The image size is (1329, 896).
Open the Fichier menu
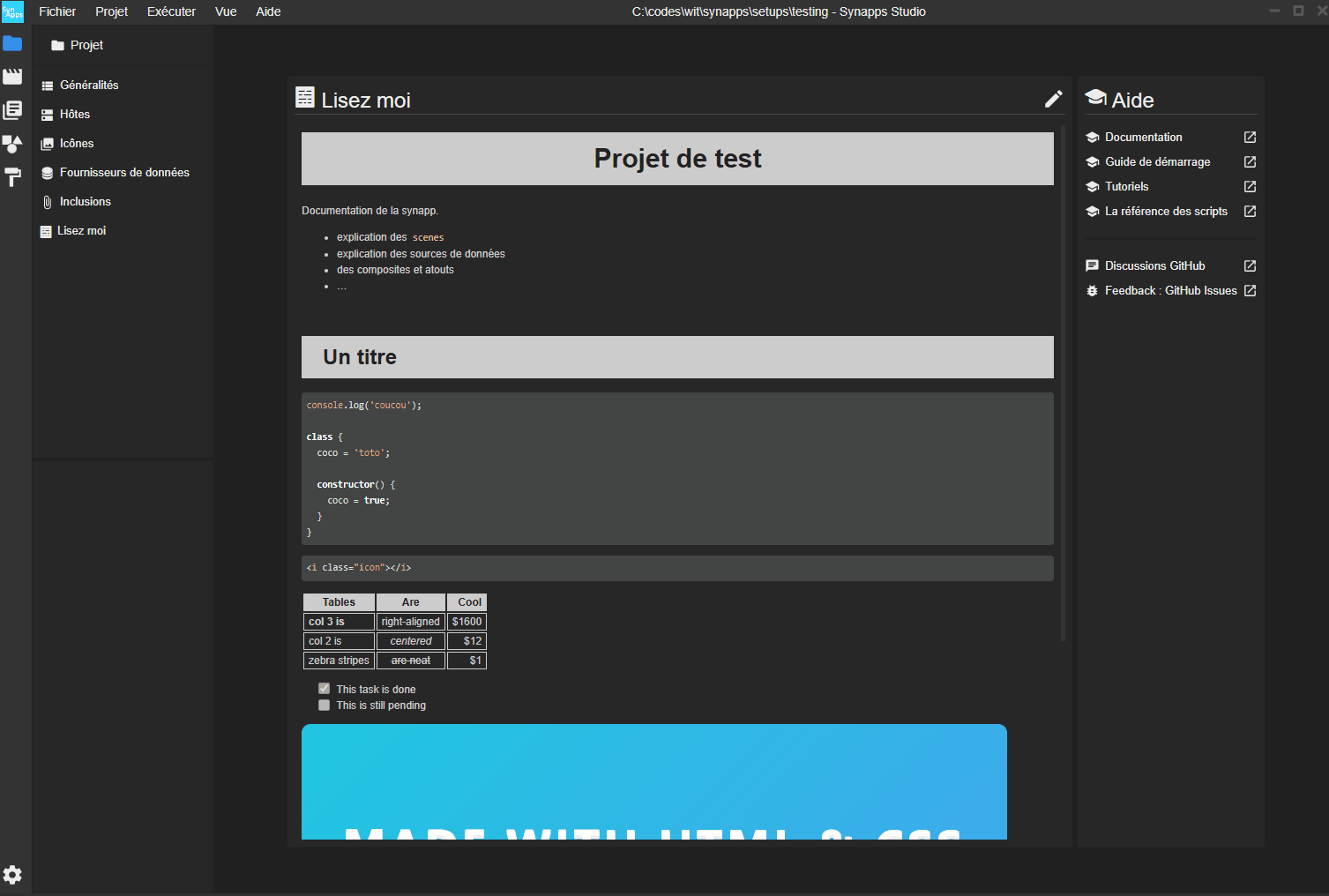click(x=57, y=11)
